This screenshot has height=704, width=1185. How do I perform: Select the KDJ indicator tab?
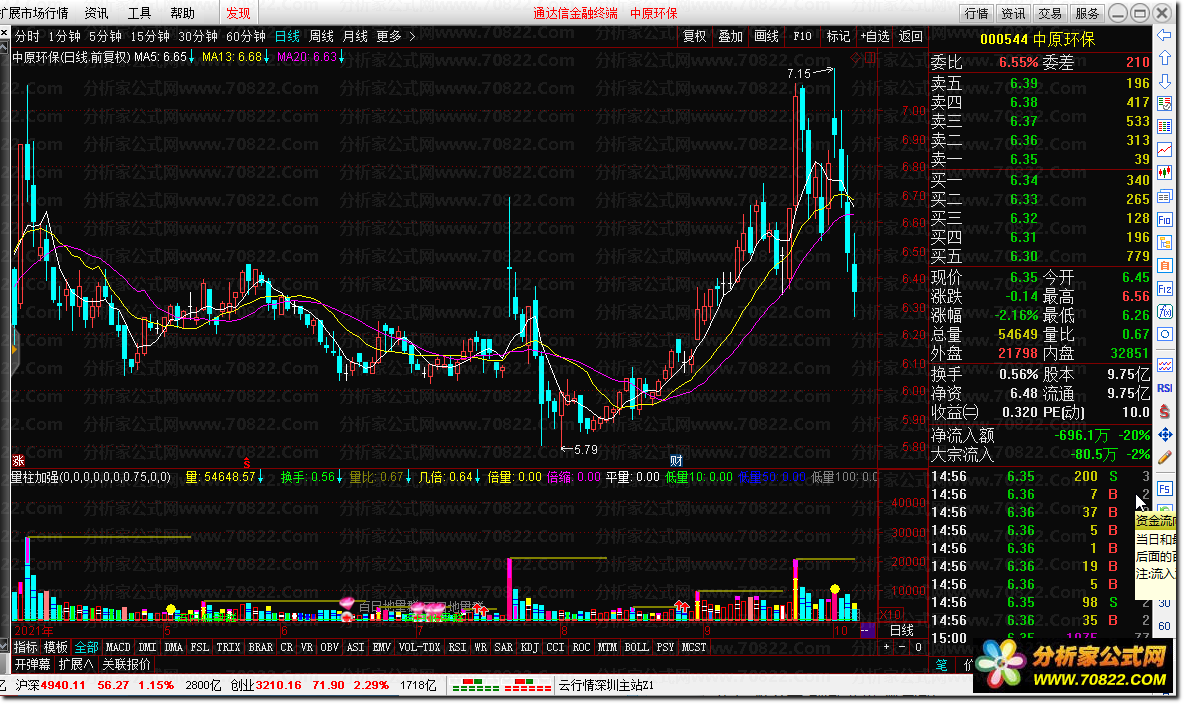click(x=530, y=647)
